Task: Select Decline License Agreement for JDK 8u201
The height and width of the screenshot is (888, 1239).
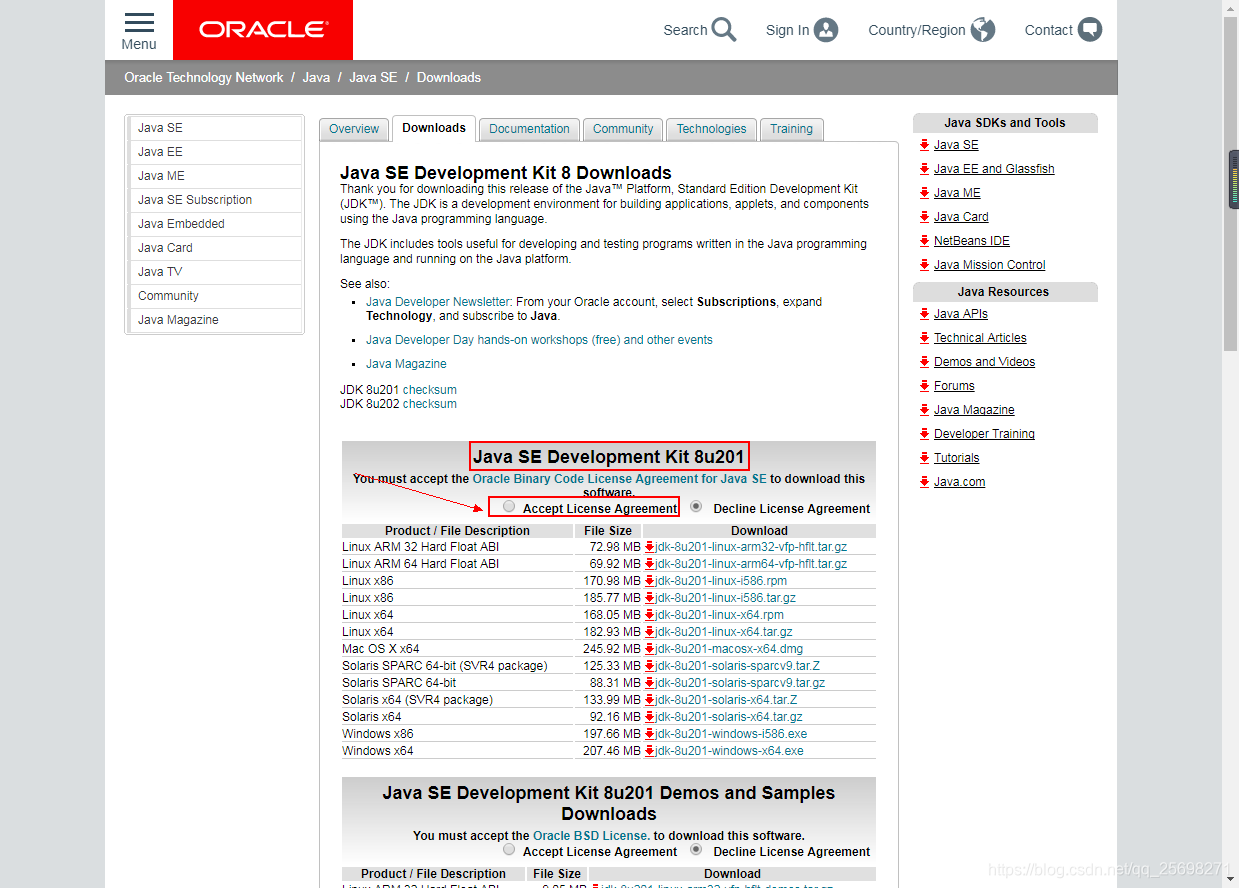Action: coord(697,507)
